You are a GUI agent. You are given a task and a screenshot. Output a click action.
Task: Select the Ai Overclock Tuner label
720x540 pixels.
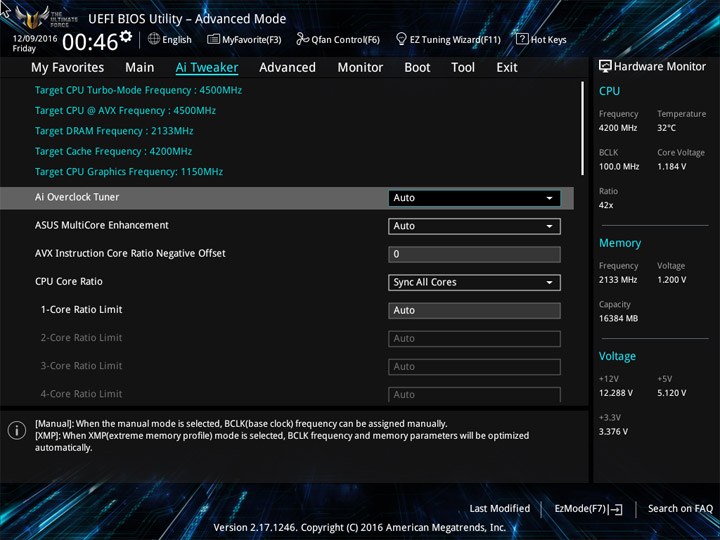click(x=77, y=197)
